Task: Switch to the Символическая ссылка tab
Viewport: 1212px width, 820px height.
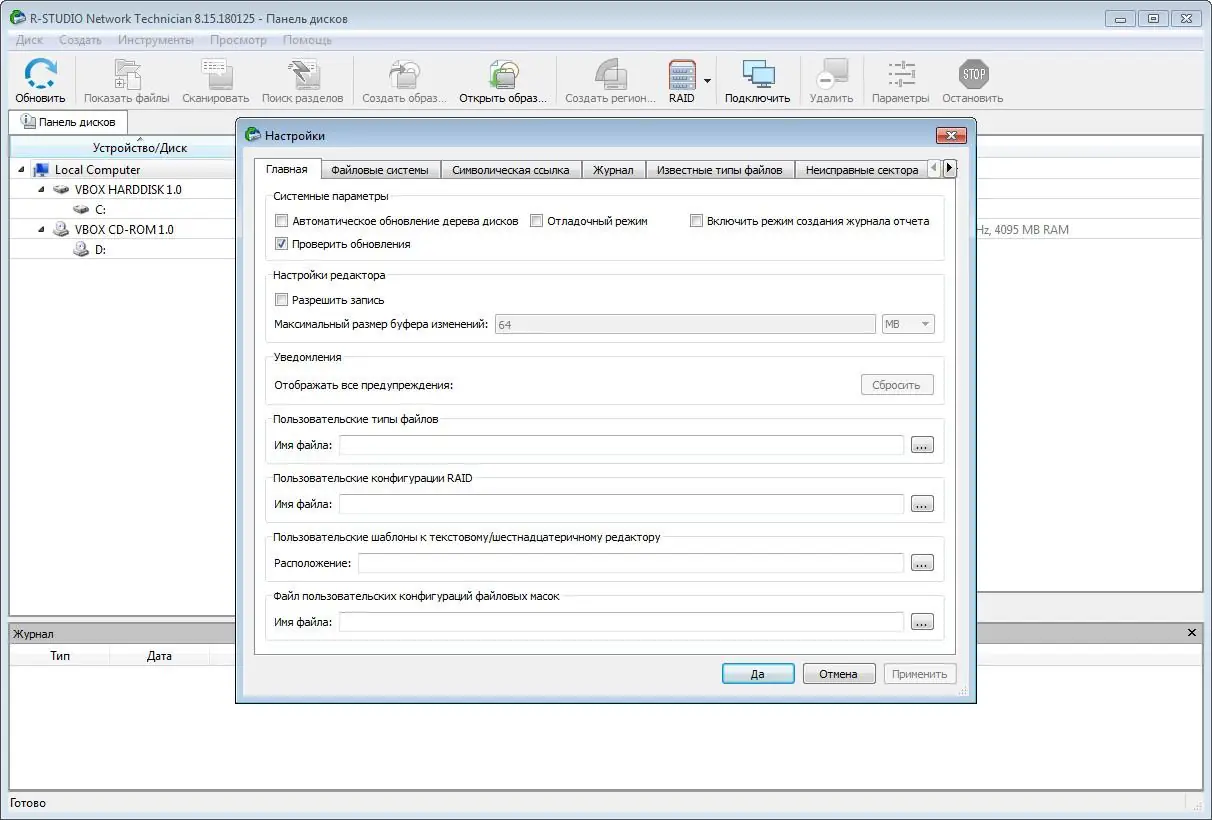Action: coord(511,170)
